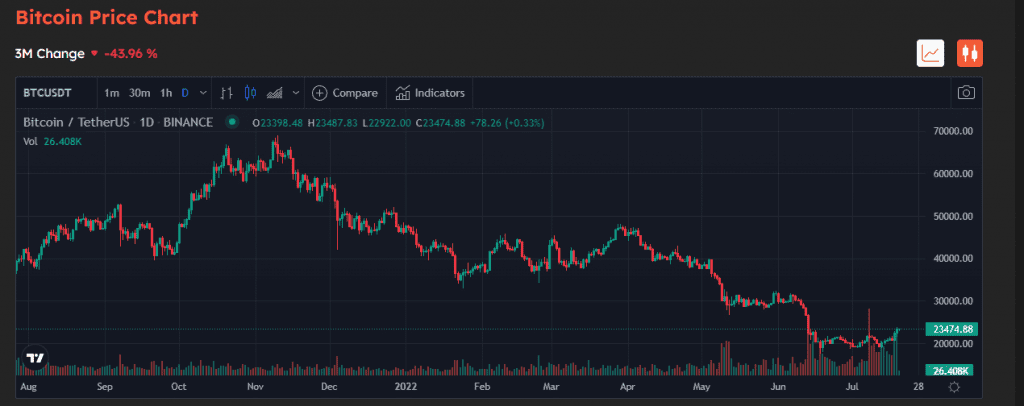This screenshot has height=406, width=1024.
Task: Click the Sep date axis label
Action: click(x=105, y=386)
